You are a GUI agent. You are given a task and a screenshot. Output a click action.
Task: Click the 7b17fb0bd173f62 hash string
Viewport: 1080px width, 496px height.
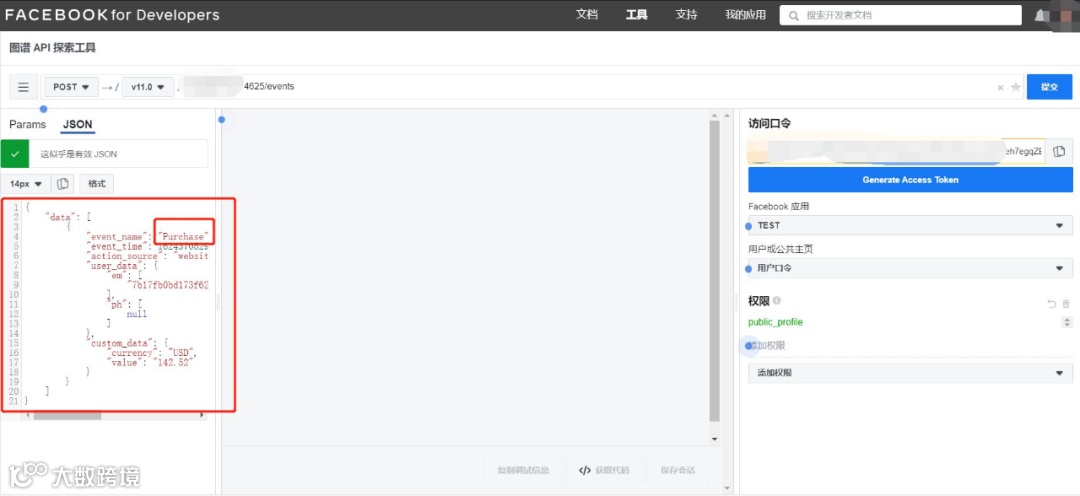tap(168, 285)
